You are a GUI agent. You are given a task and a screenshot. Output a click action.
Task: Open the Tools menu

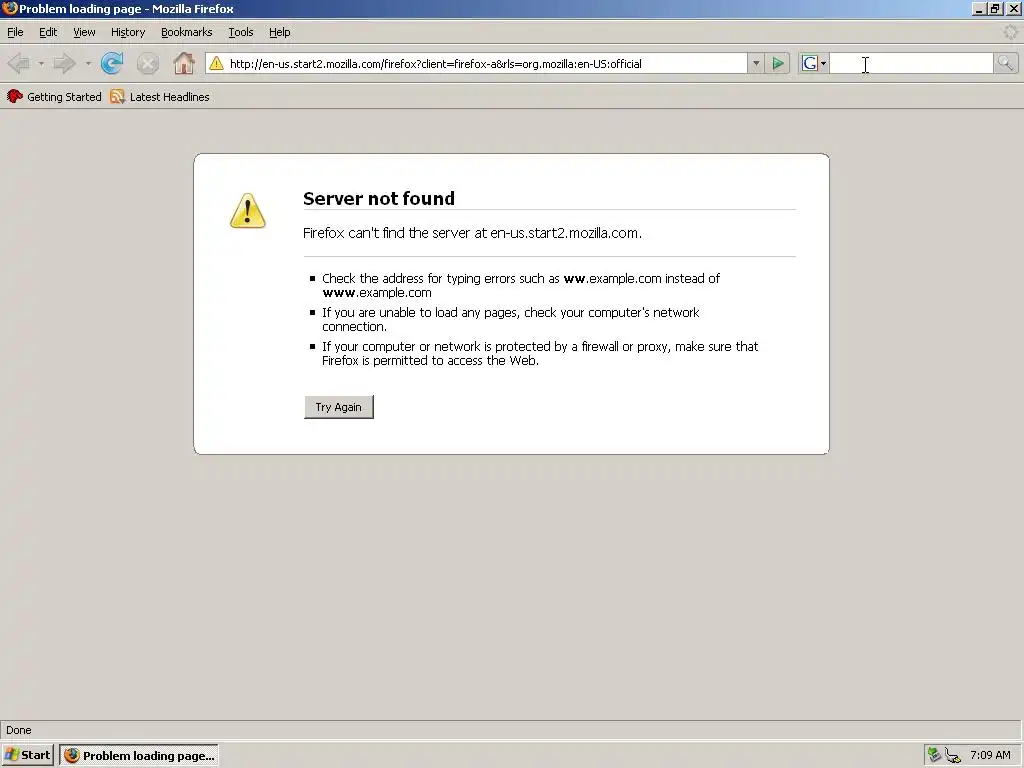(241, 32)
